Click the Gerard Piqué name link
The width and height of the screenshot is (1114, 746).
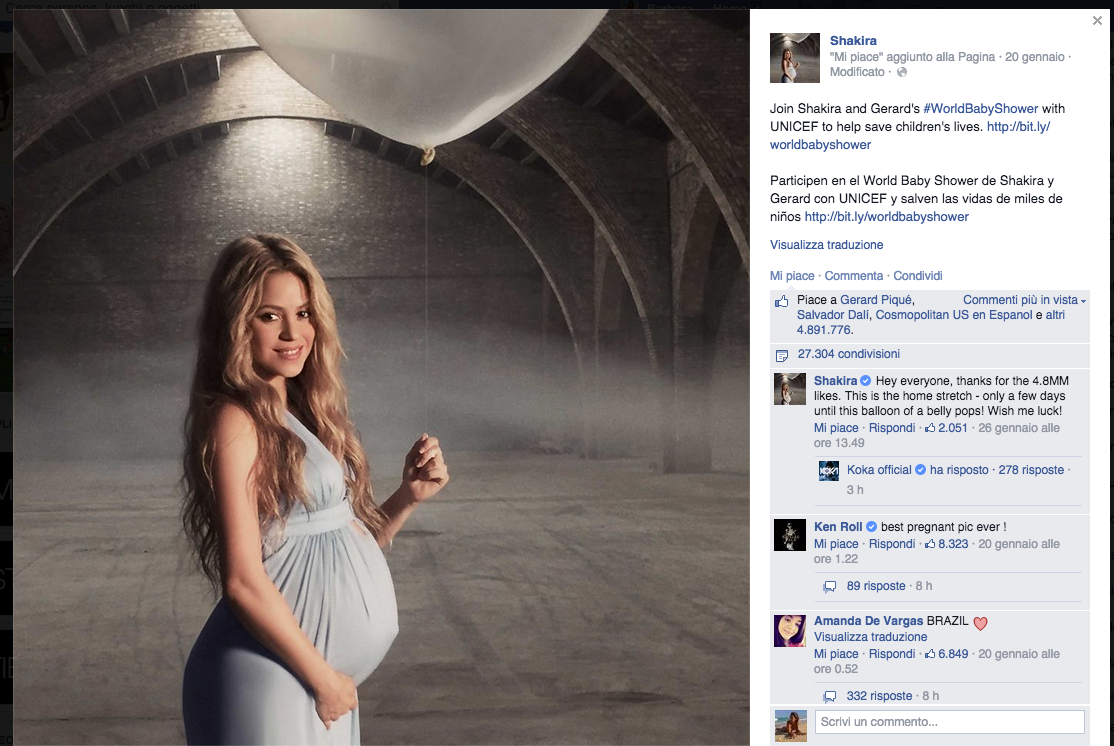[876, 300]
